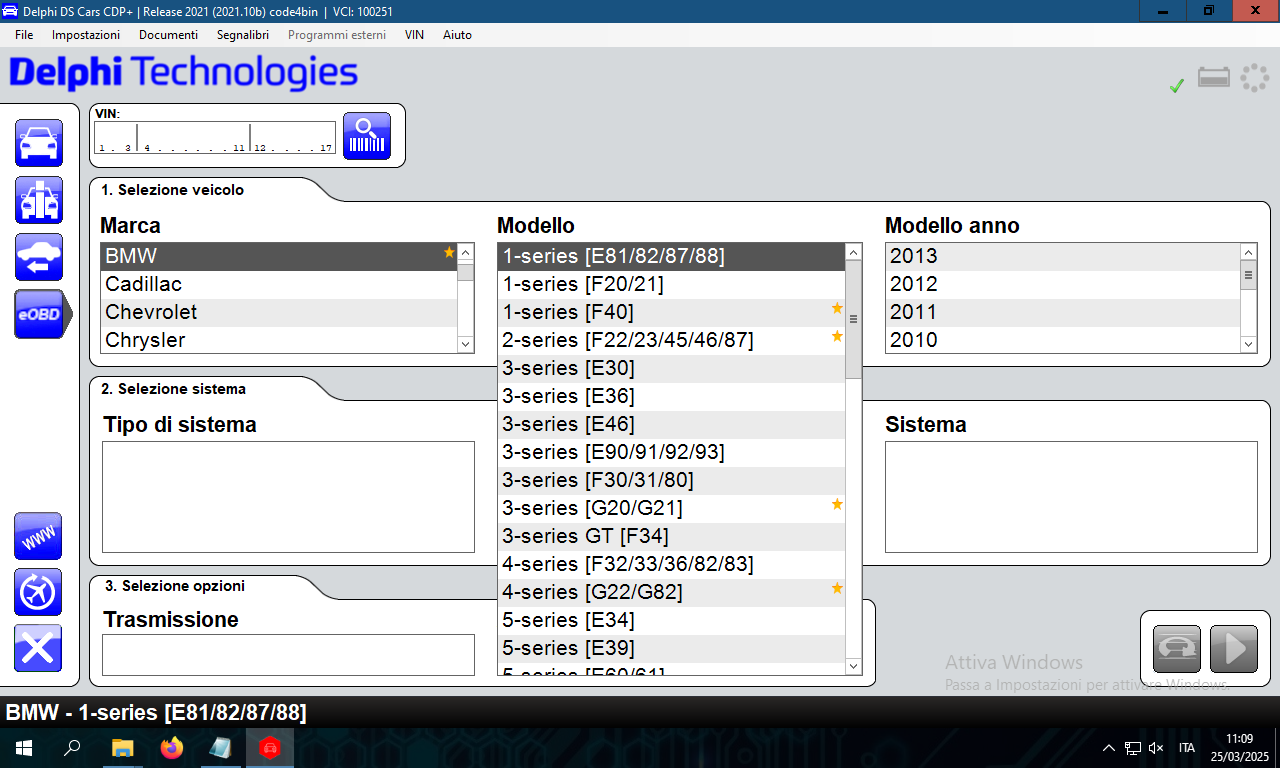
Task: Click the VIN barcode search button
Action: point(367,136)
